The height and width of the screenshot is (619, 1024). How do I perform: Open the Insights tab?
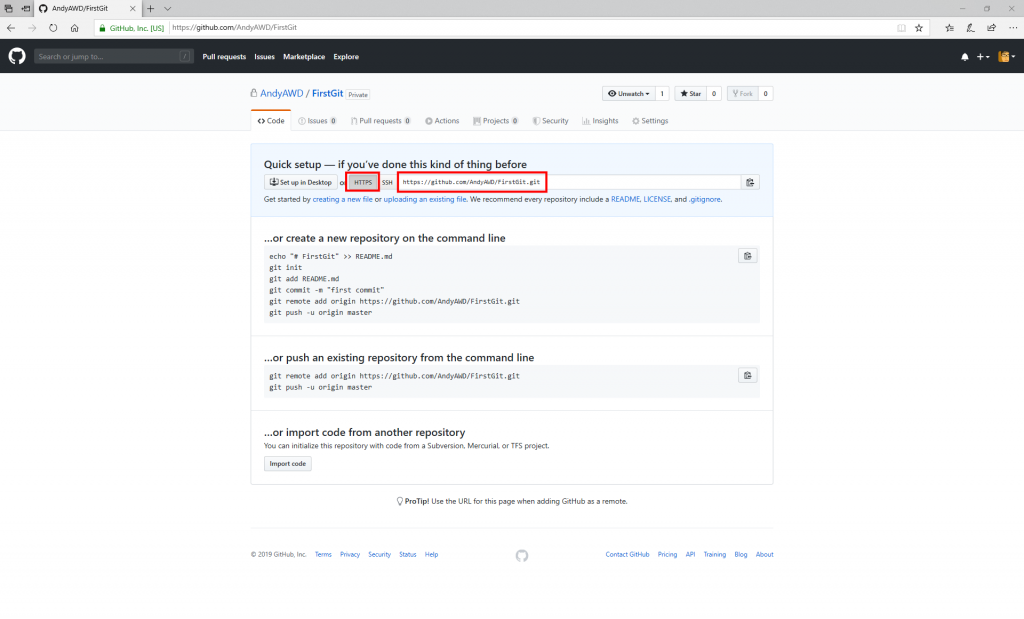click(600, 121)
